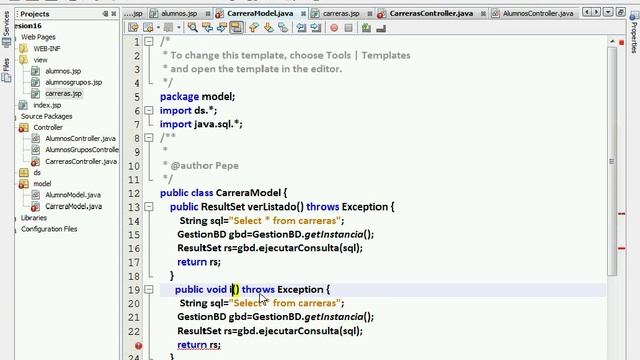Select Source Packages node
Screen dimensions: 640x360
coord(47,116)
